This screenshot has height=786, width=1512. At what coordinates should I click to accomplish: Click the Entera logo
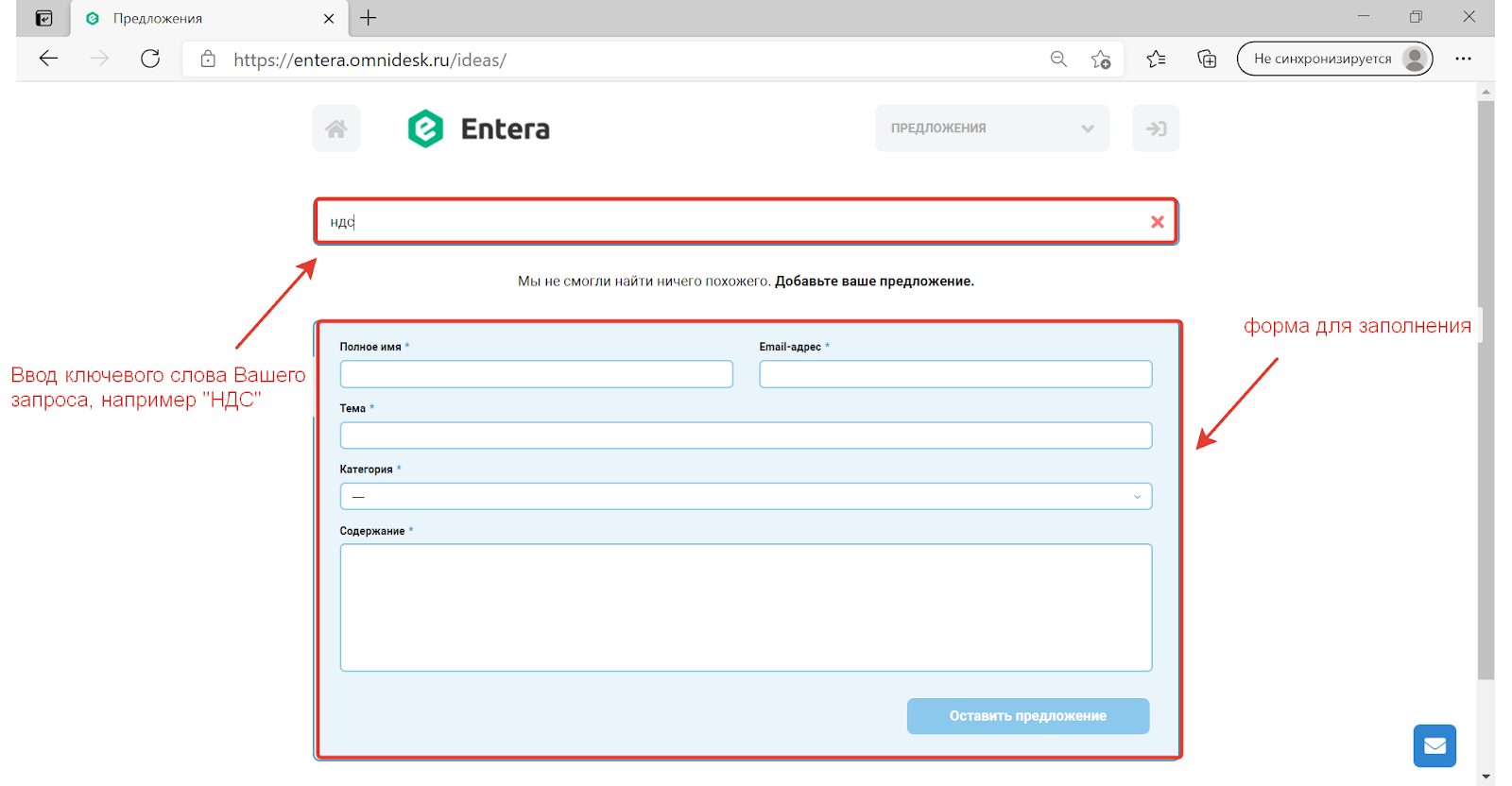point(478,128)
